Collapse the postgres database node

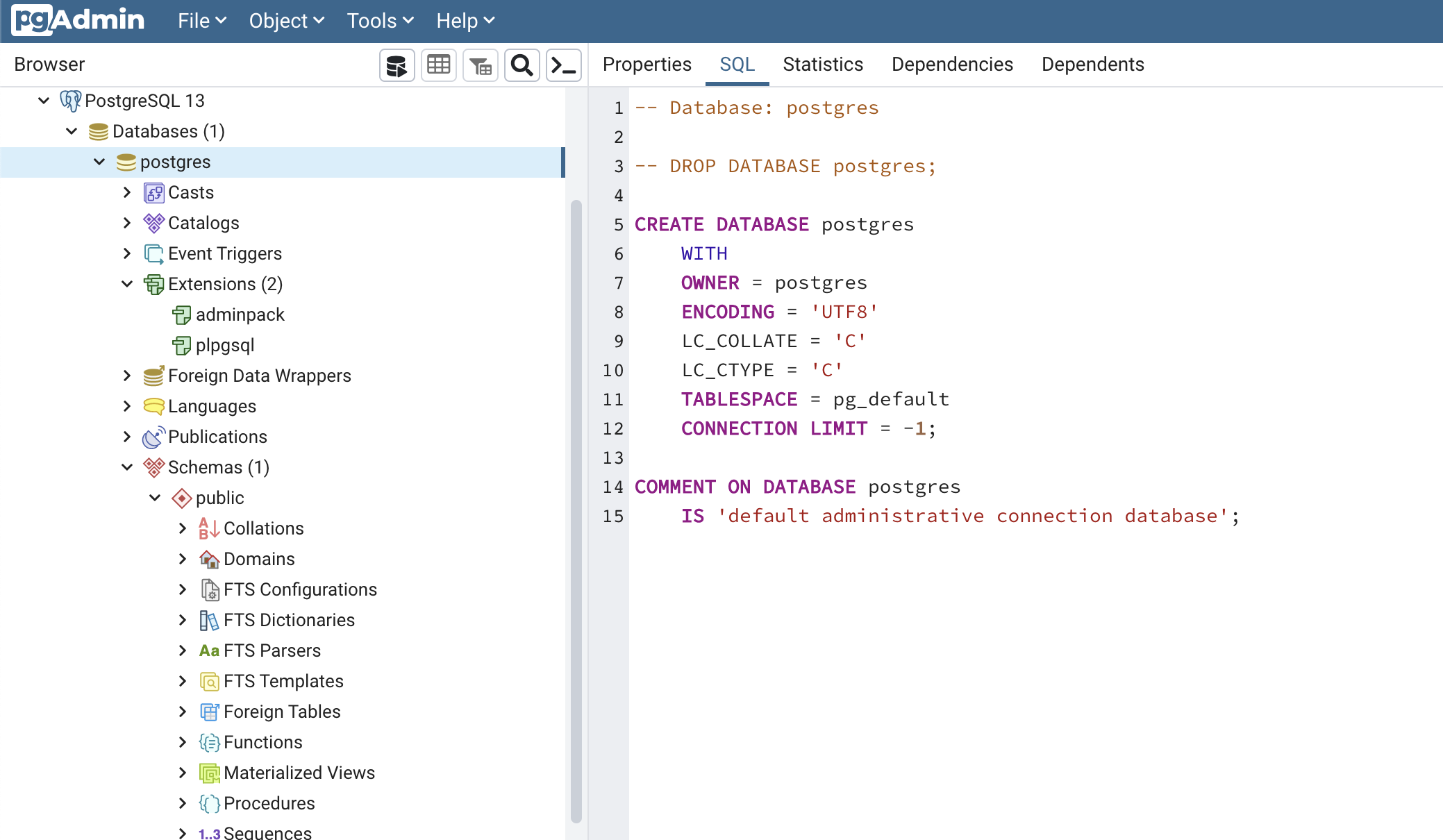tap(99, 161)
